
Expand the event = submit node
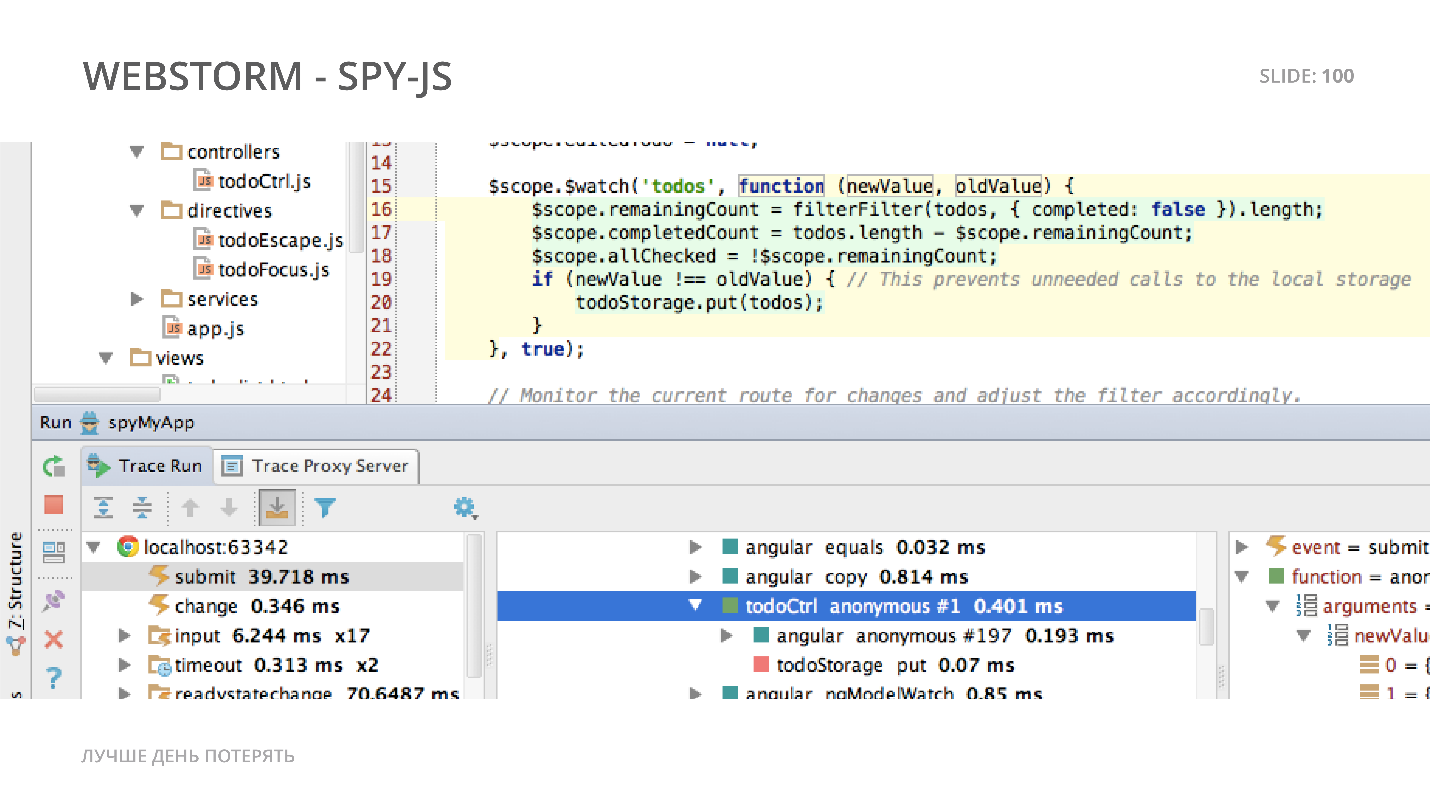[x=1242, y=547]
